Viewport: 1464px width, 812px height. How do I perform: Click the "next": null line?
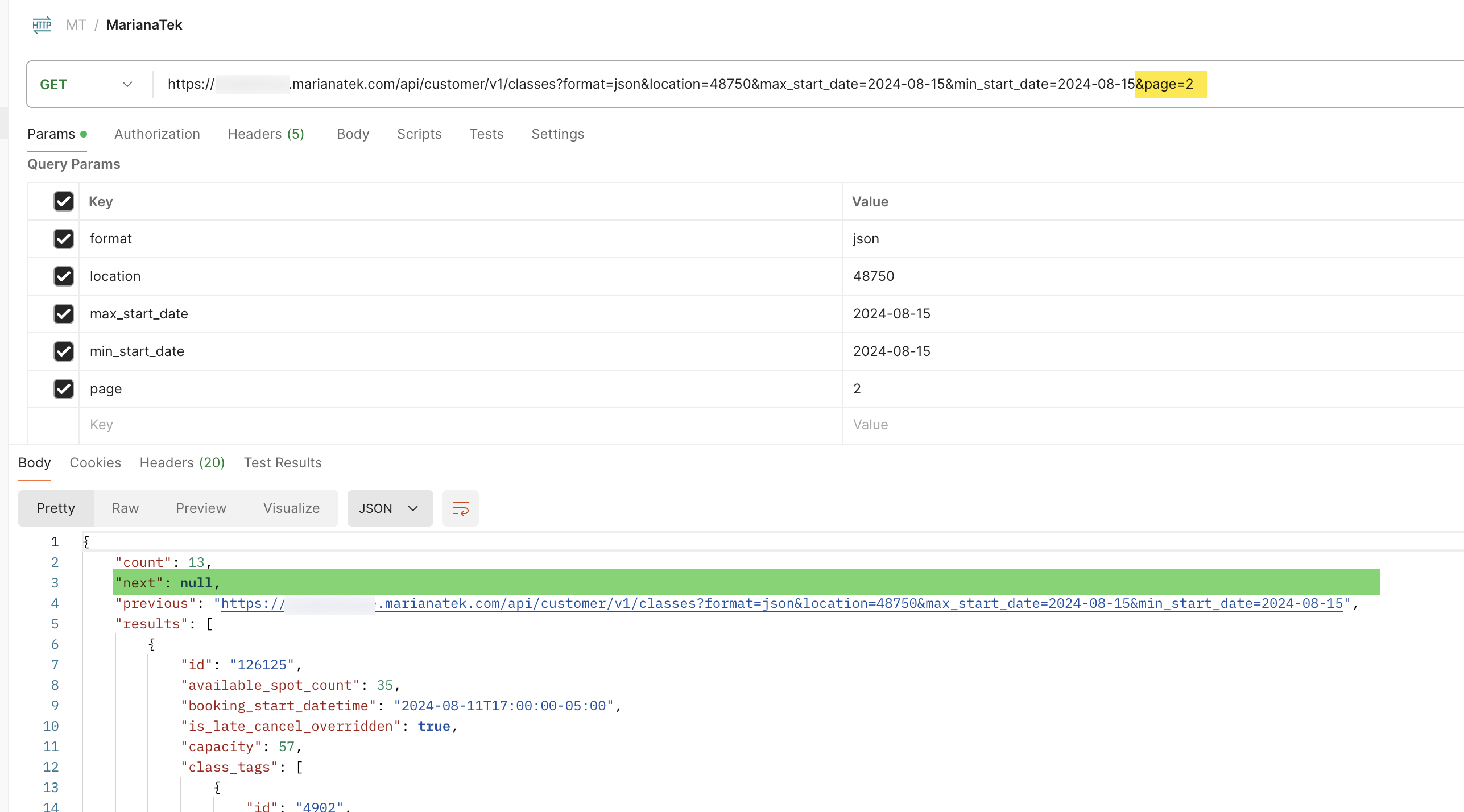[167, 583]
